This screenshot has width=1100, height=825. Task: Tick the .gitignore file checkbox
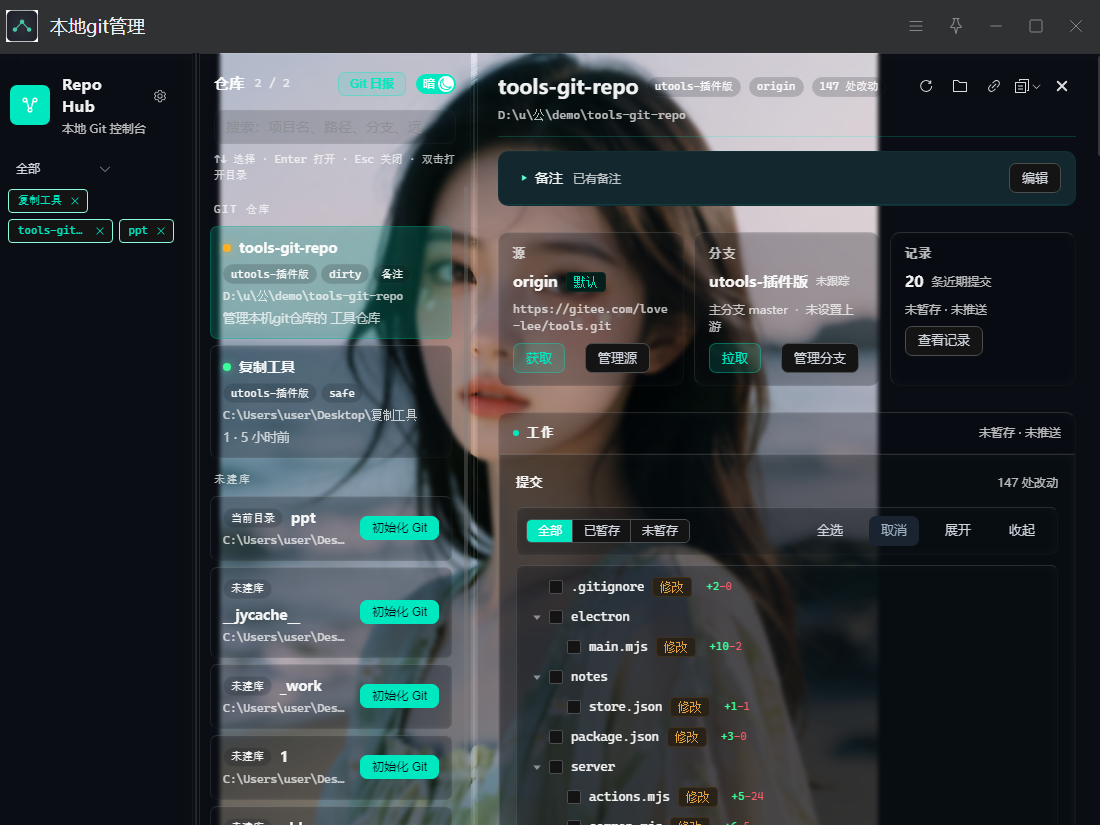[556, 586]
